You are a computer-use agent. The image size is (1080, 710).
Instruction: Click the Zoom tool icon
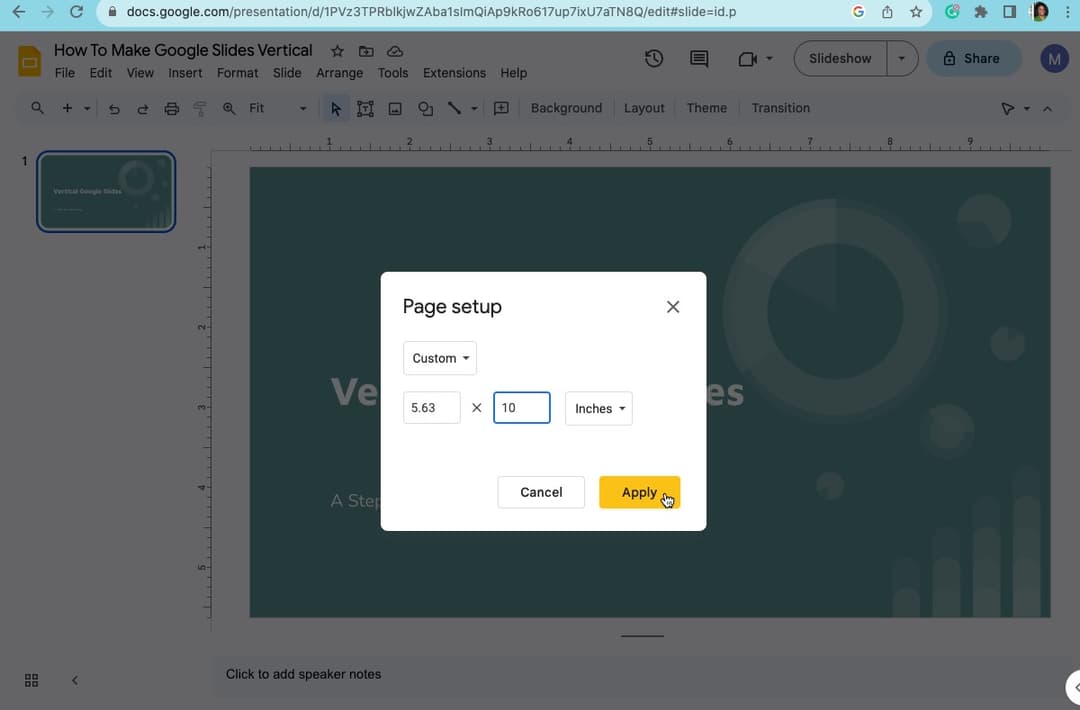pyautogui.click(x=229, y=109)
